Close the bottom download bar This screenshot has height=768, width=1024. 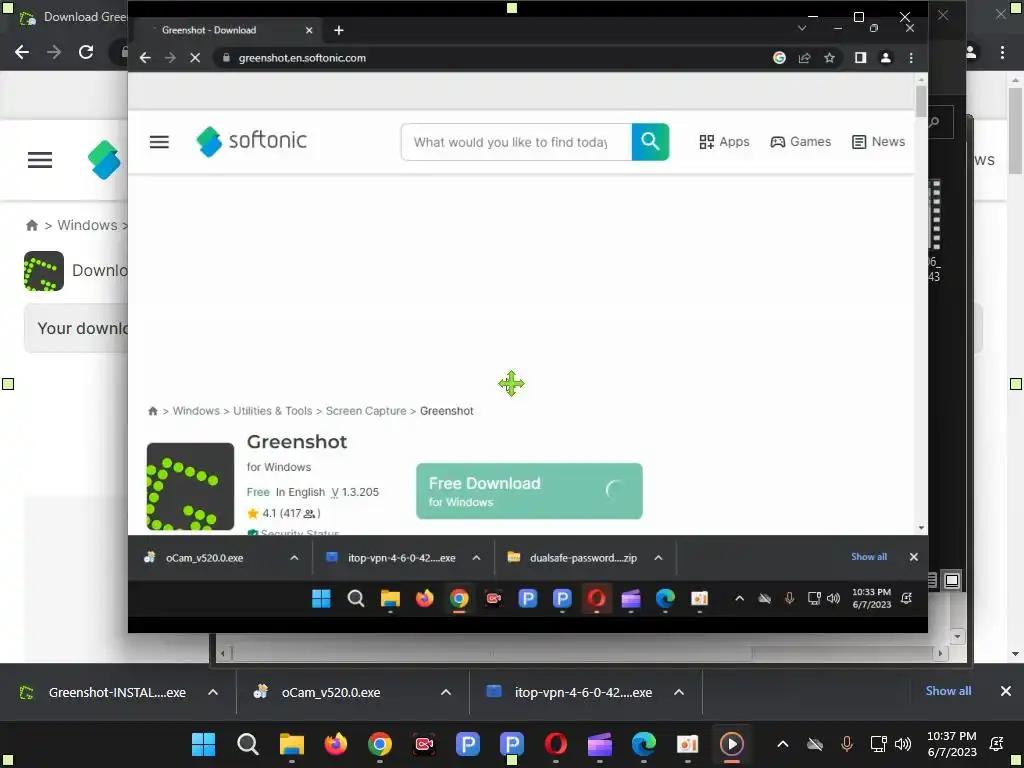click(1006, 691)
